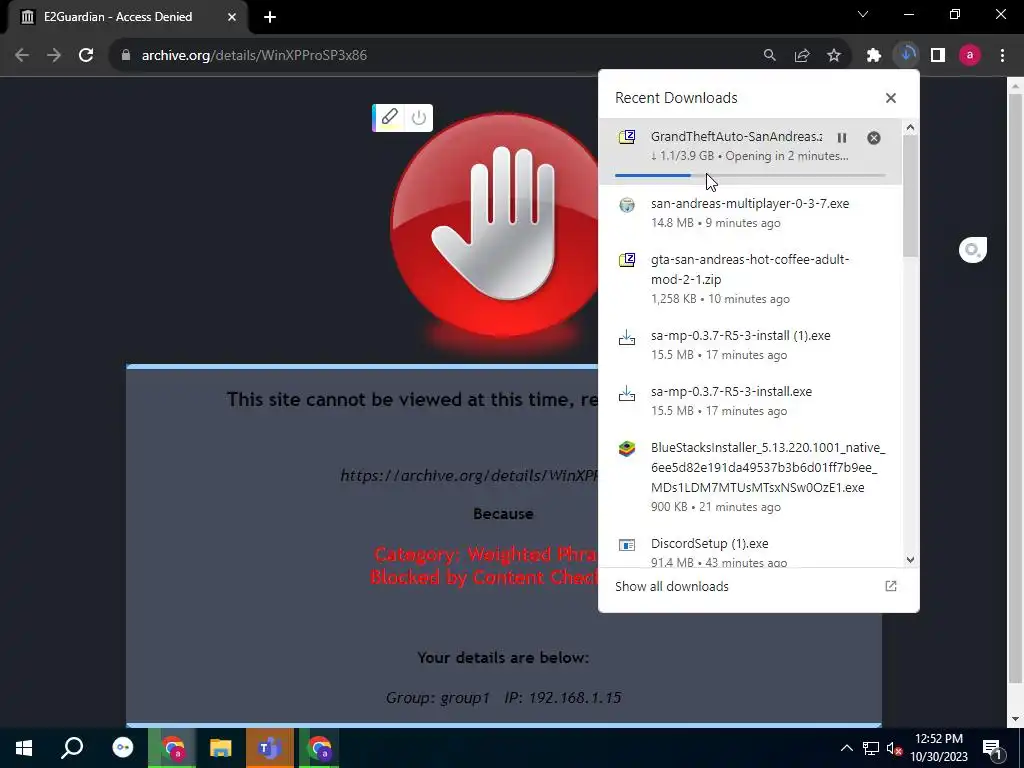The image size is (1024, 768).
Task: Open BlueStacksInstaller download entry
Action: coord(750,477)
